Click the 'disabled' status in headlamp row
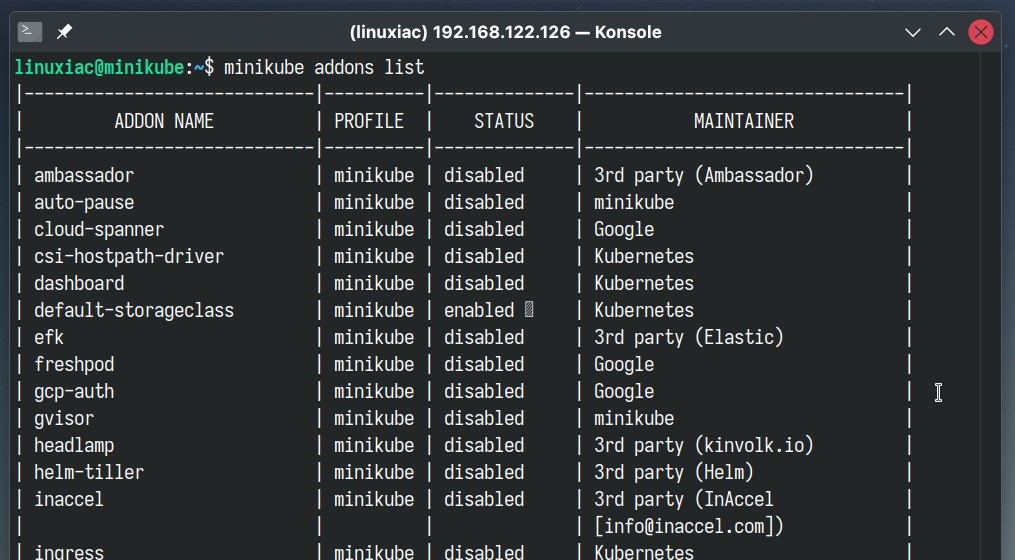Viewport: 1015px width, 560px height. coord(484,445)
